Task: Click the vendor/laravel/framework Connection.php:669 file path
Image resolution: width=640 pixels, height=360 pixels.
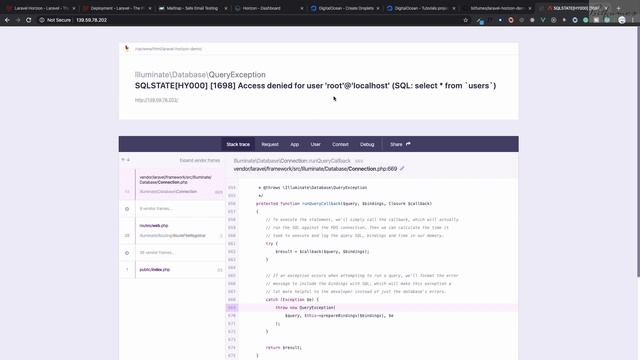Action: pyautogui.click(x=315, y=169)
